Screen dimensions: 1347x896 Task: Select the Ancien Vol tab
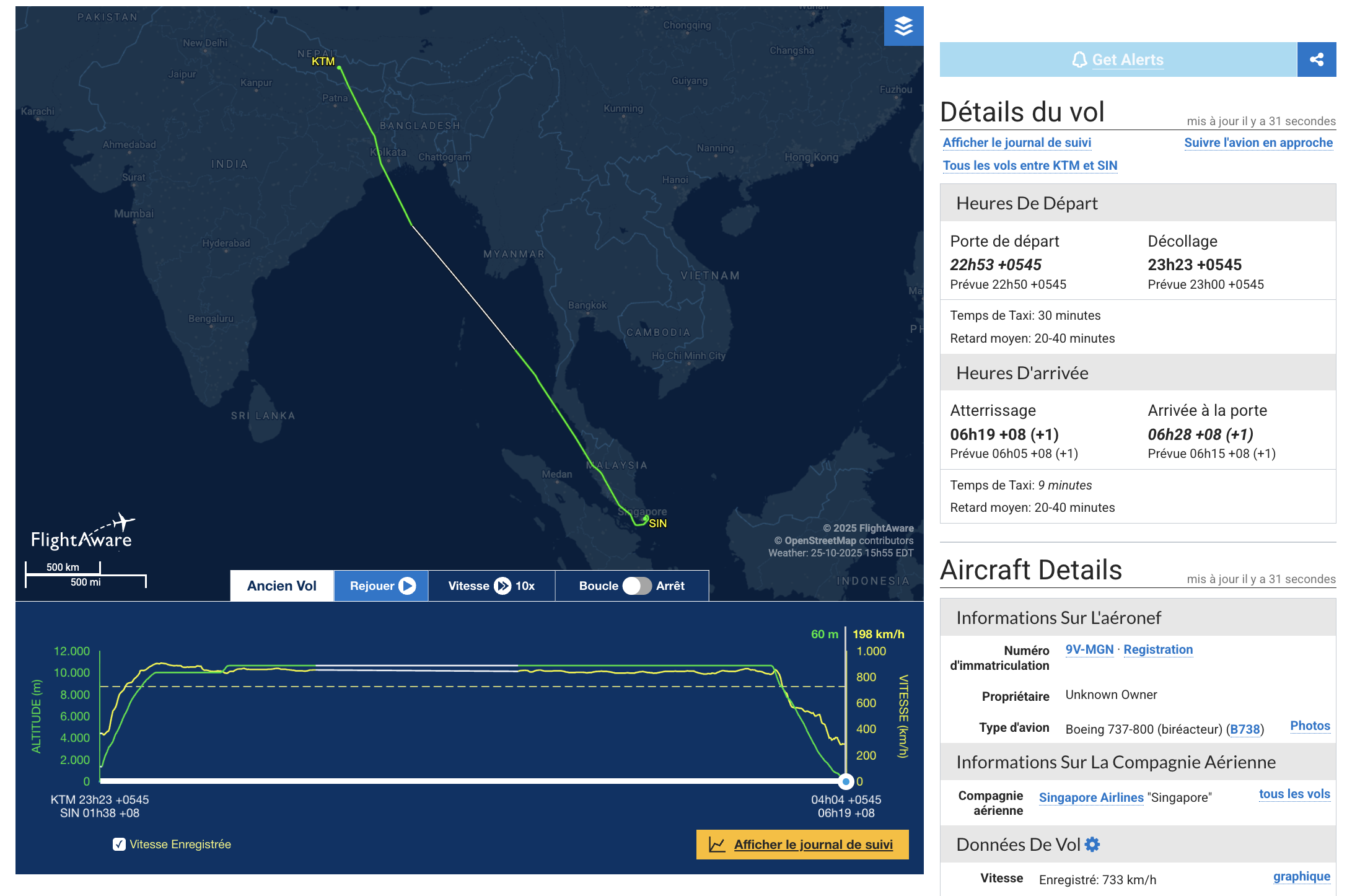tap(282, 586)
